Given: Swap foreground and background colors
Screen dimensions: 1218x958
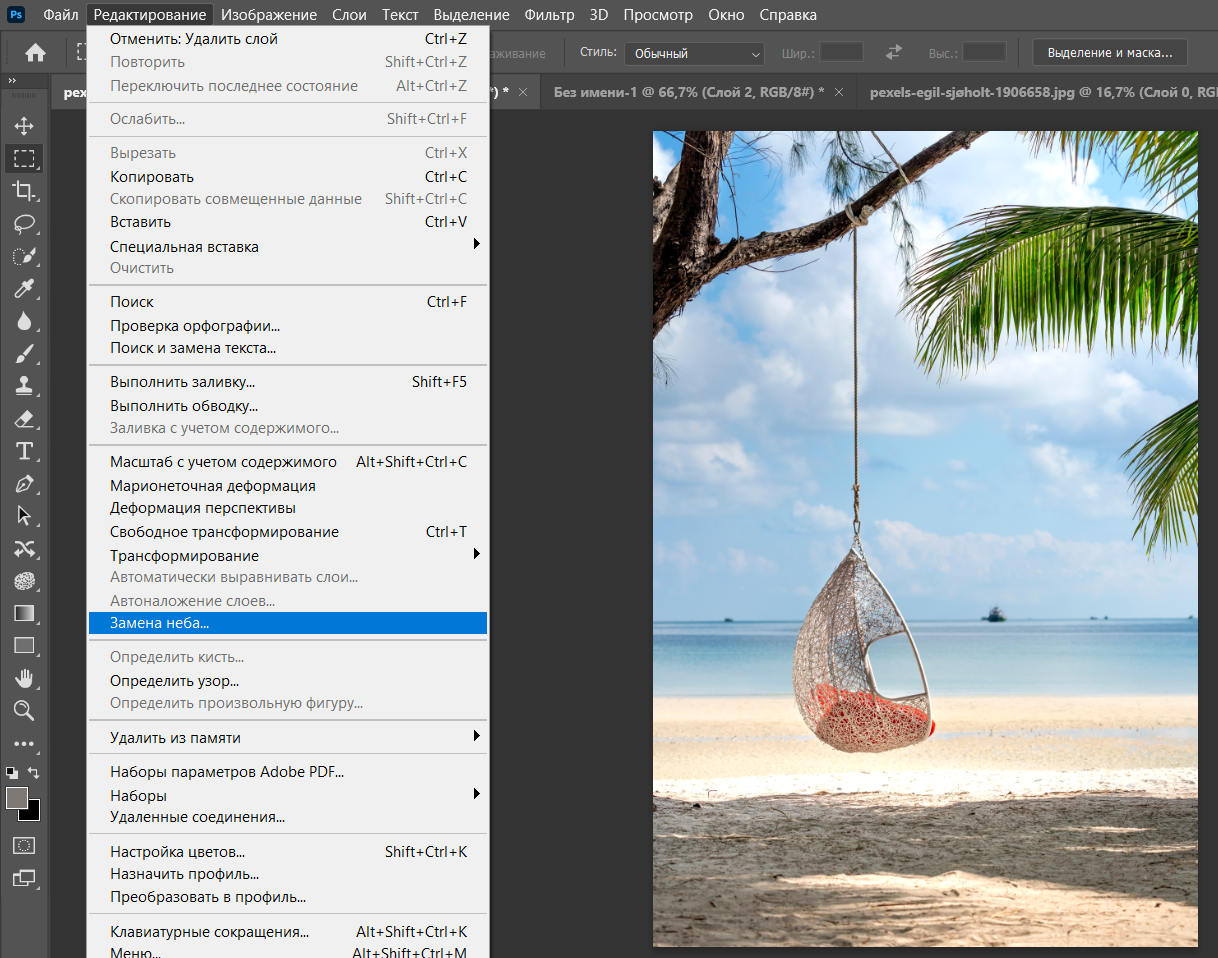Looking at the screenshot, I should coord(34,773).
